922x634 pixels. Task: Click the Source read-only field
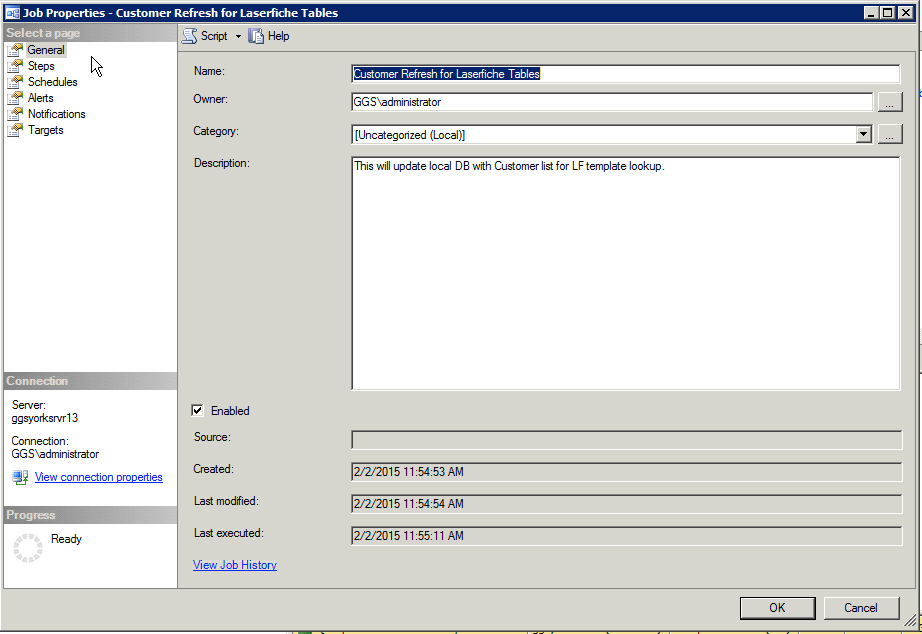coord(627,440)
